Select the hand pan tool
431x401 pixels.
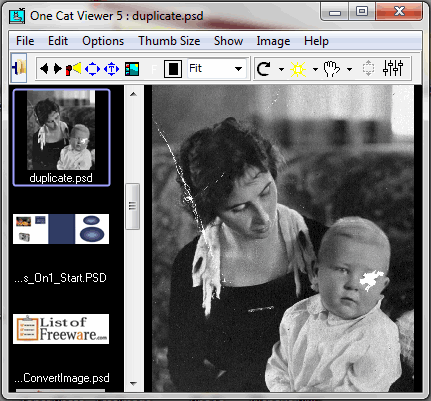click(332, 69)
